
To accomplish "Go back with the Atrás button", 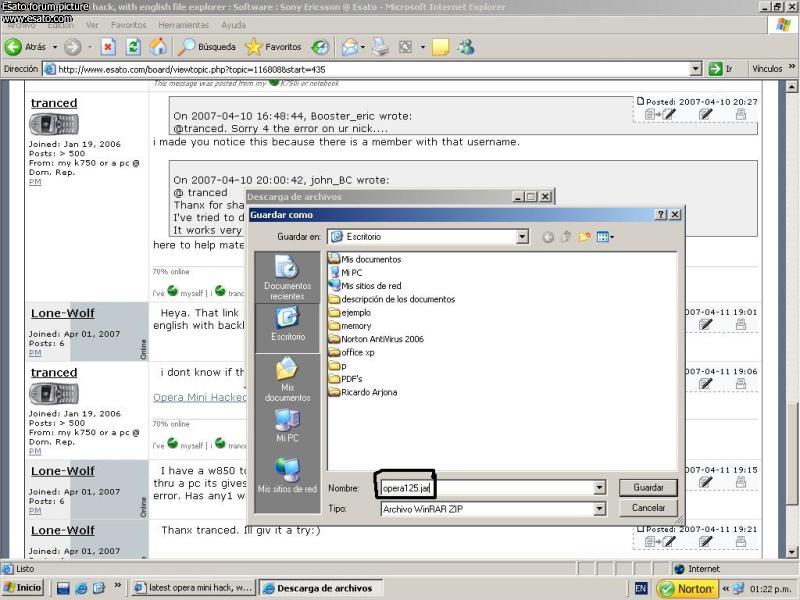I will click(26, 47).
